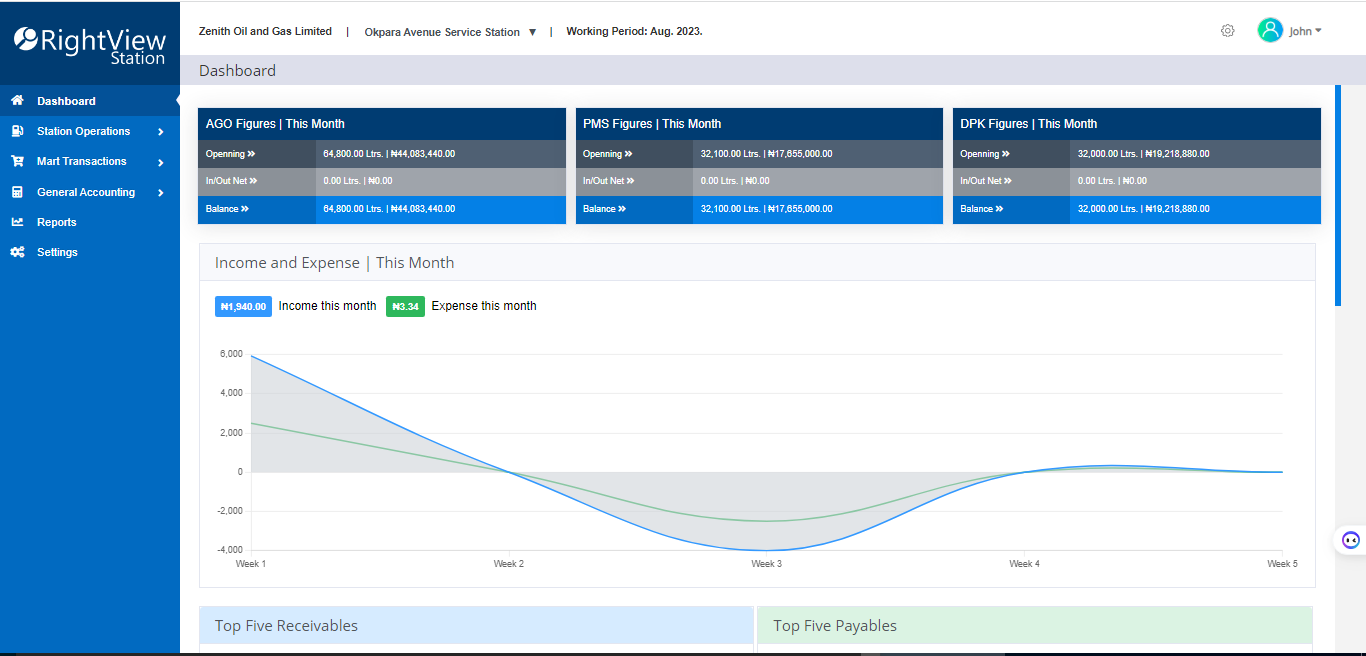Click AGO Openning double-chevron icon
Image resolution: width=1366 pixels, height=656 pixels.
pos(251,154)
